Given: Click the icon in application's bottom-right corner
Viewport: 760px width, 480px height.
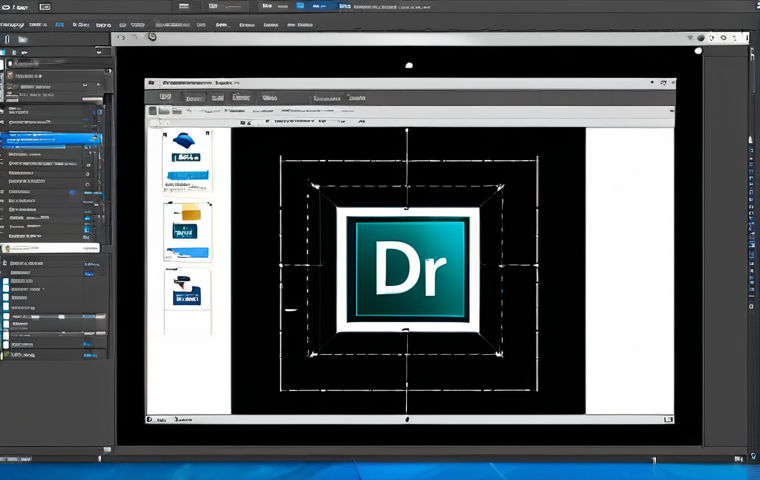Looking at the screenshot, I should (753, 456).
